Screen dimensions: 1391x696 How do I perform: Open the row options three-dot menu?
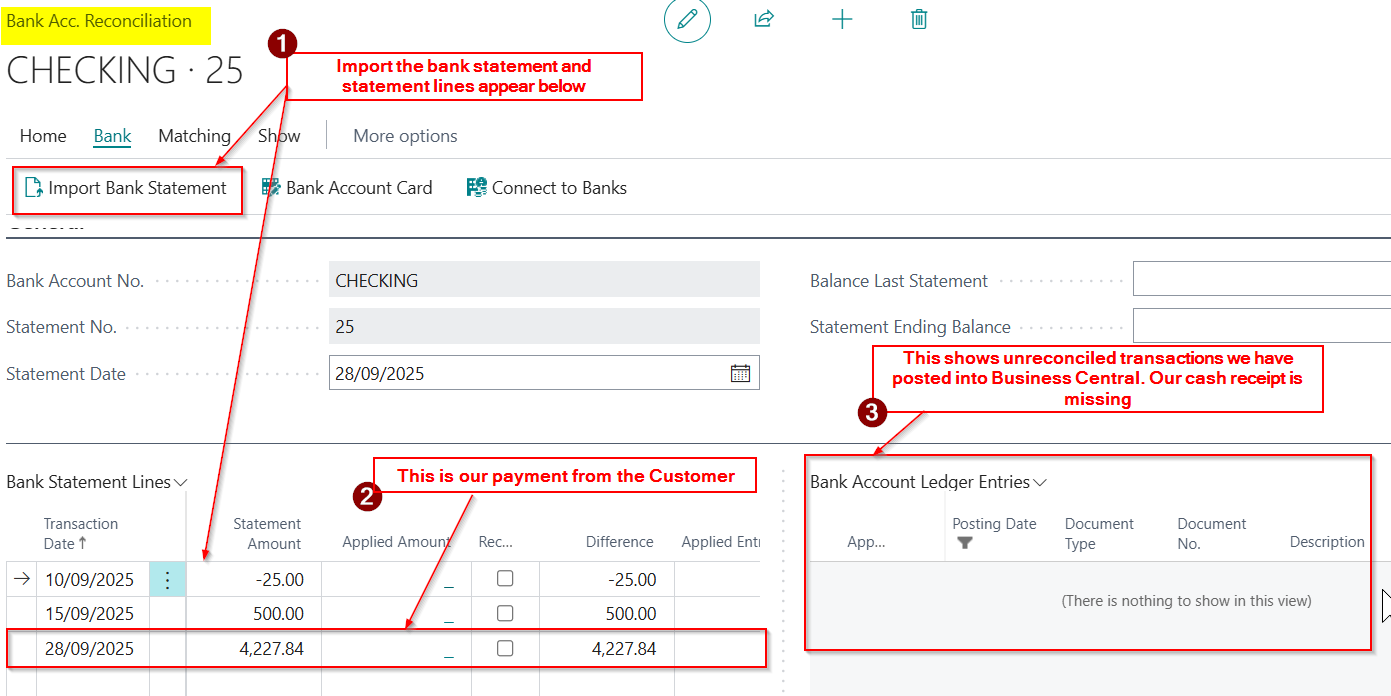[167, 580]
